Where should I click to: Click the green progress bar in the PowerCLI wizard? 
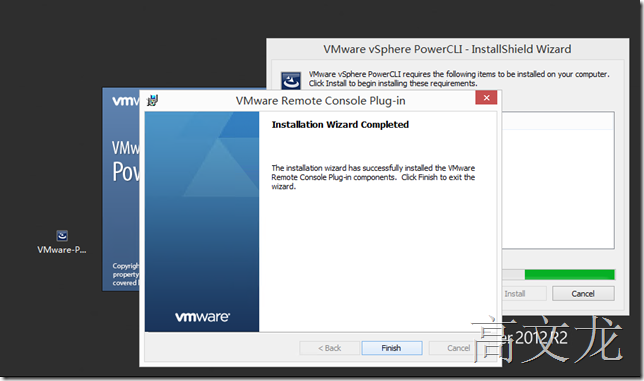[x=569, y=274]
